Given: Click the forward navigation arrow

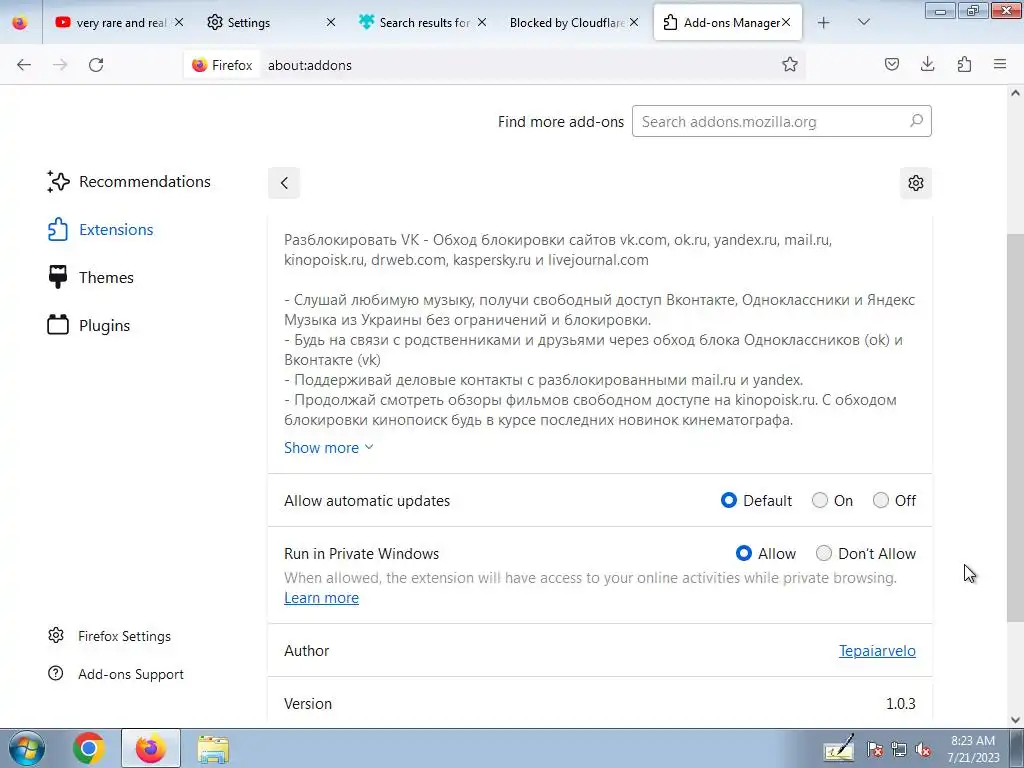Looking at the screenshot, I should coord(60,65).
